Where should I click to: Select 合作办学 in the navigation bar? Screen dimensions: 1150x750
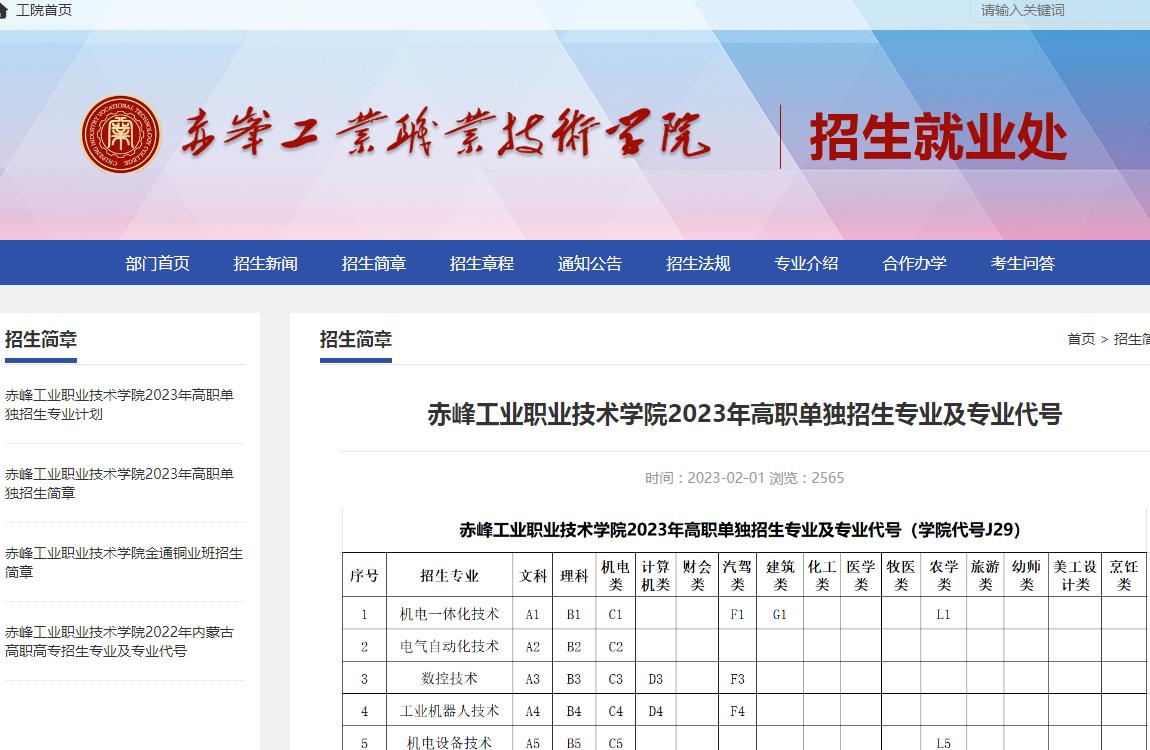(915, 263)
